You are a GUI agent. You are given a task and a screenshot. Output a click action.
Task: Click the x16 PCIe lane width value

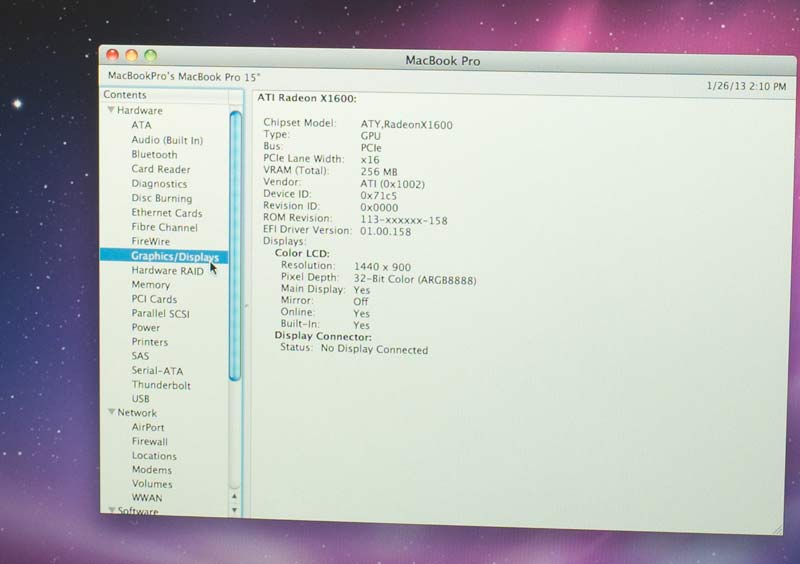point(370,160)
